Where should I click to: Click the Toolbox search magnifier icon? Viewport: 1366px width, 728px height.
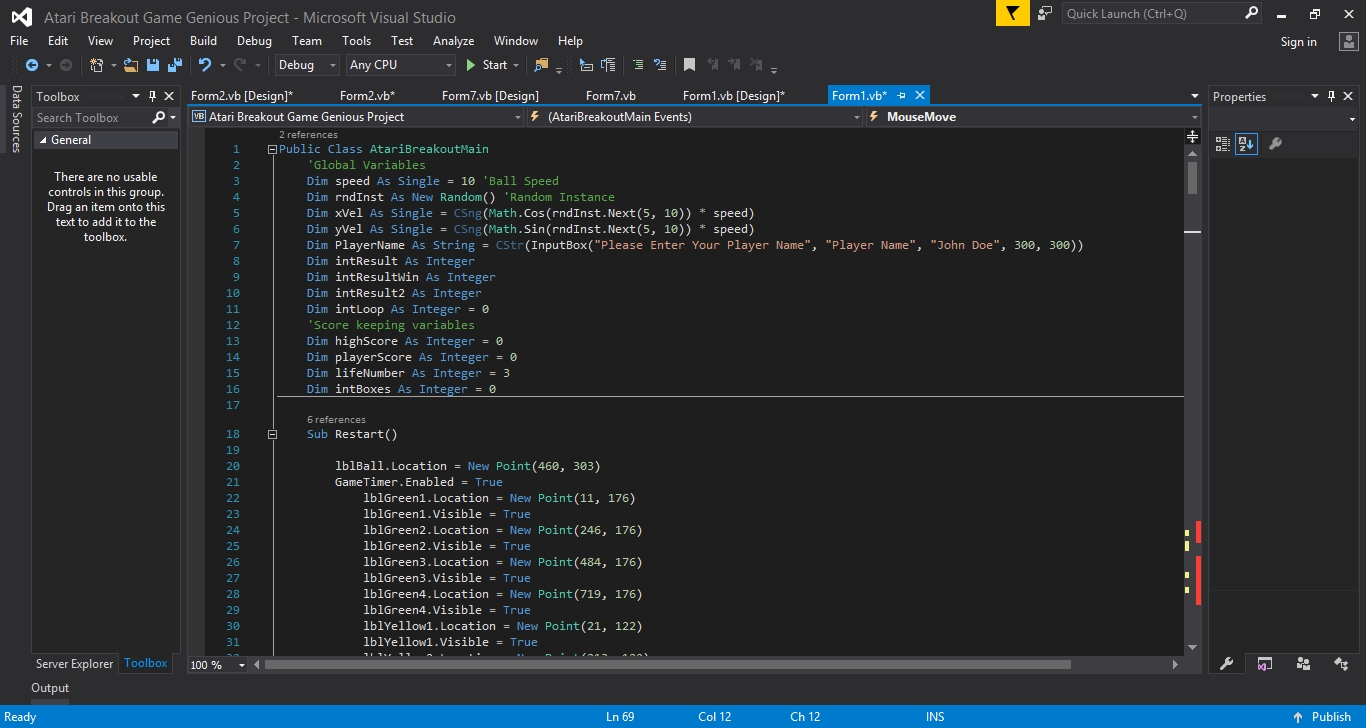[x=158, y=118]
